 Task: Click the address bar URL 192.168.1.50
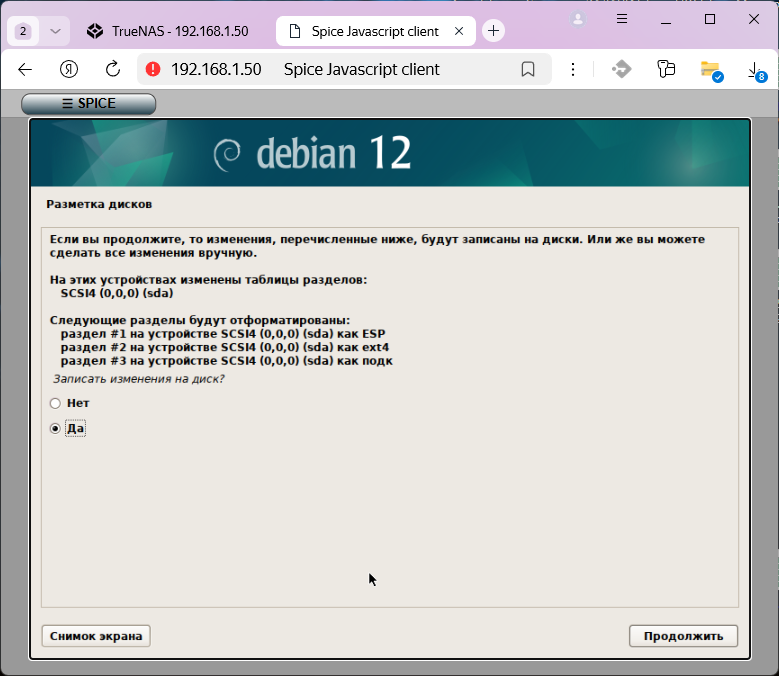pyautogui.click(x=216, y=70)
